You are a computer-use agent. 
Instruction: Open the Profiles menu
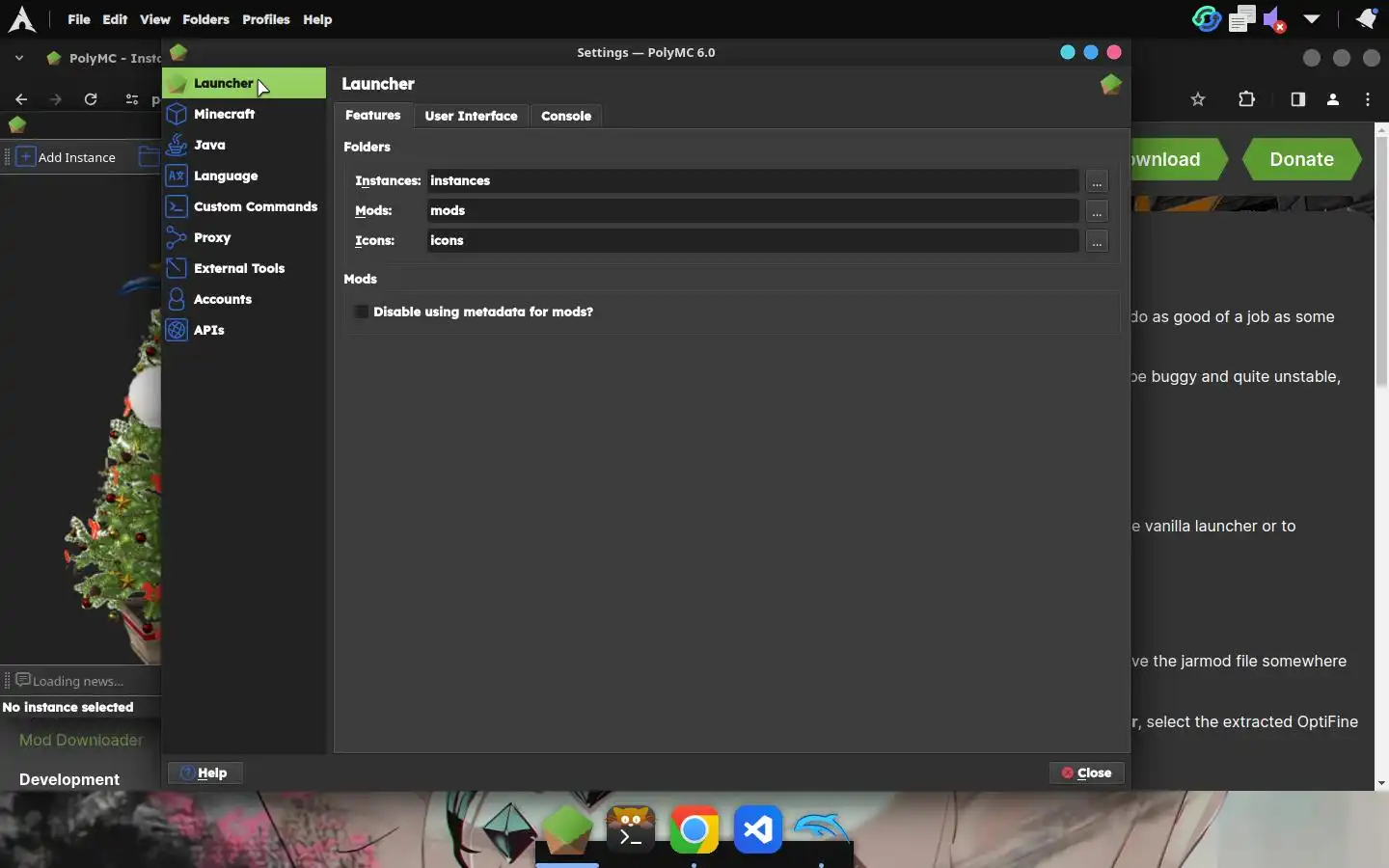(266, 19)
